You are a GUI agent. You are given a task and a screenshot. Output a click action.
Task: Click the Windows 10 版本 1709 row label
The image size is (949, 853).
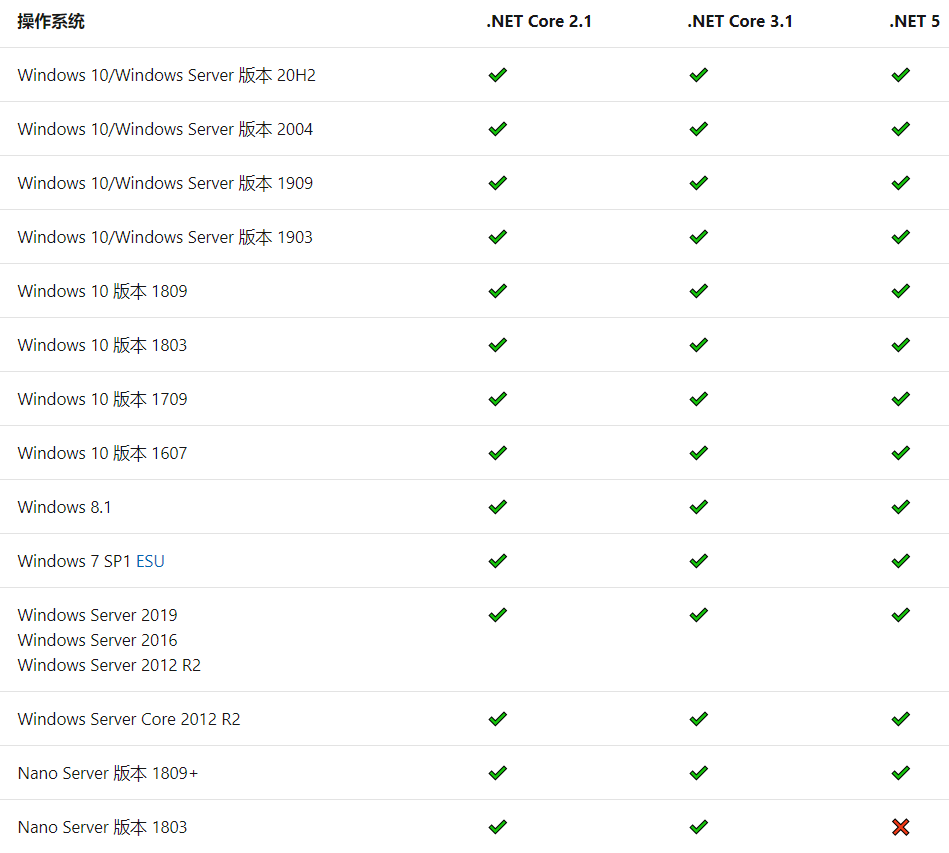102,399
